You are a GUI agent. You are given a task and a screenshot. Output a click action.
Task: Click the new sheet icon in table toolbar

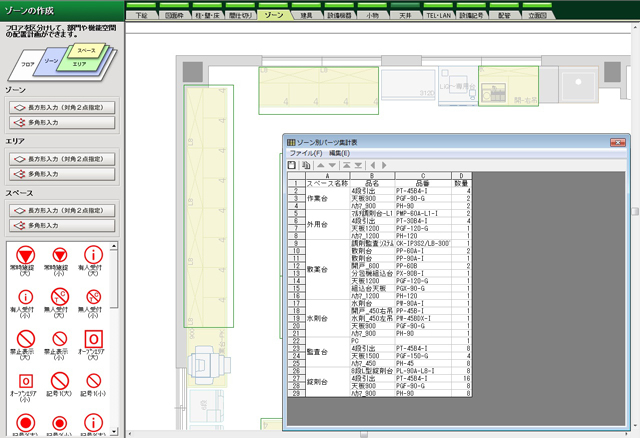click(291, 164)
